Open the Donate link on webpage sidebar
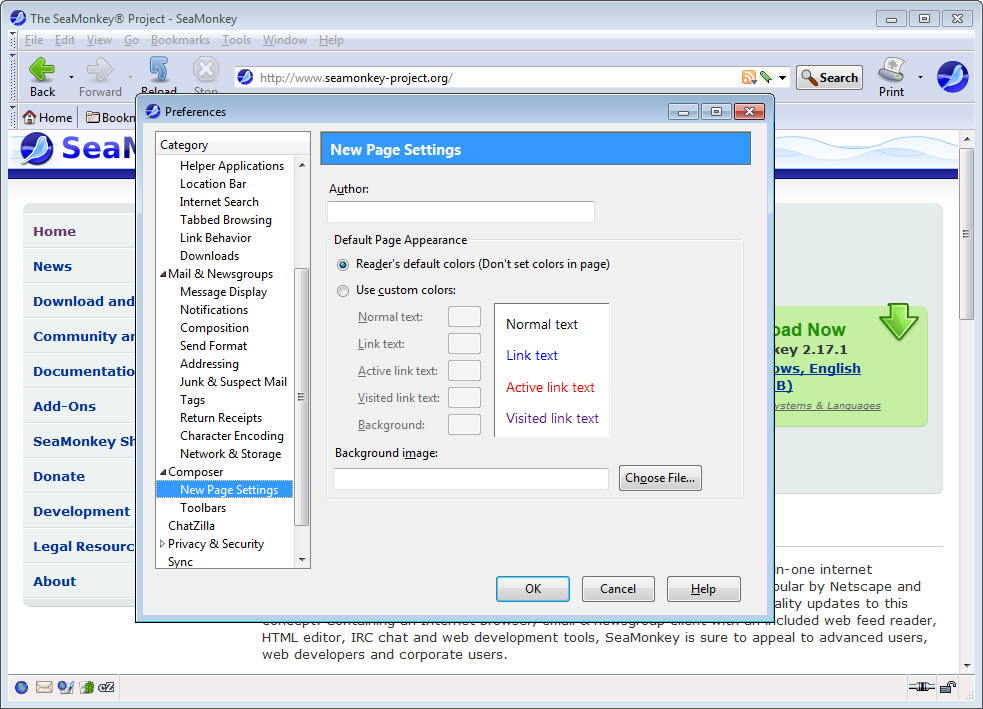This screenshot has height=709, width=983. click(x=59, y=476)
